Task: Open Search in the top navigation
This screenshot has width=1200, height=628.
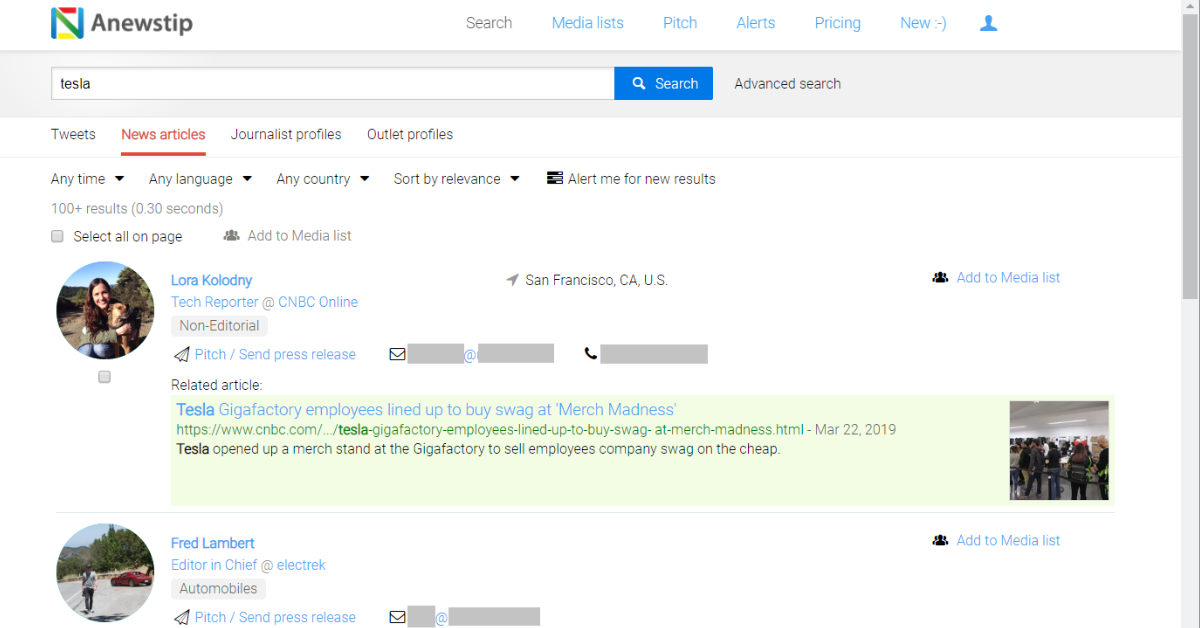Action: 489,23
